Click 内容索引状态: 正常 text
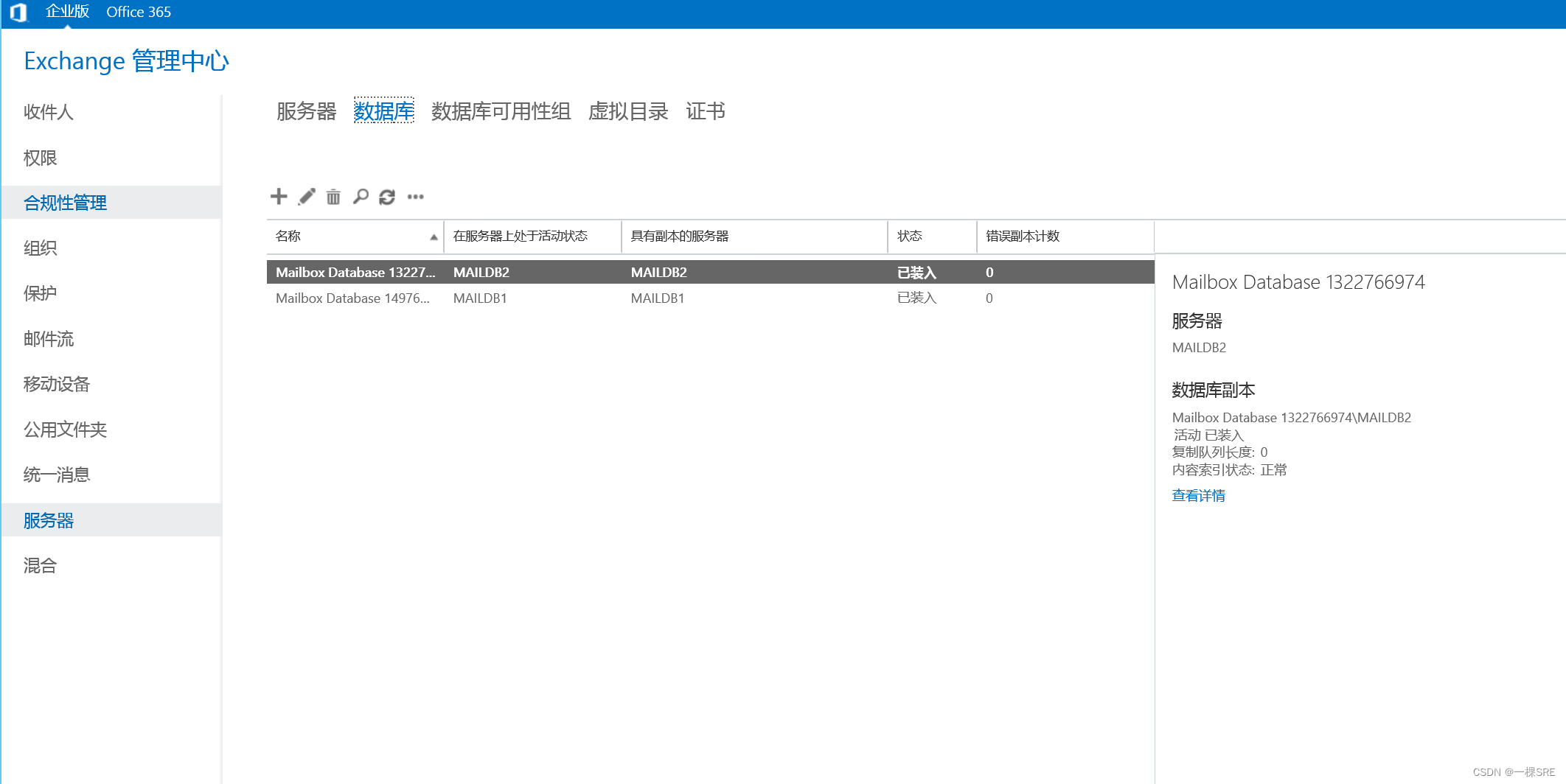This screenshot has height=784, width=1566. click(1230, 470)
